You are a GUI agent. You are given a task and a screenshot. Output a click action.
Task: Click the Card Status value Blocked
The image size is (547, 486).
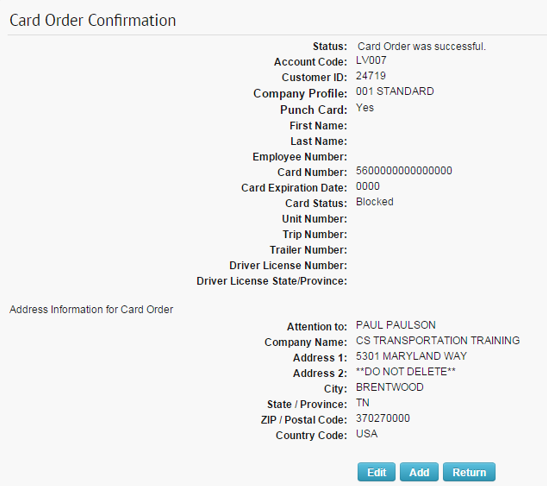pos(375,202)
